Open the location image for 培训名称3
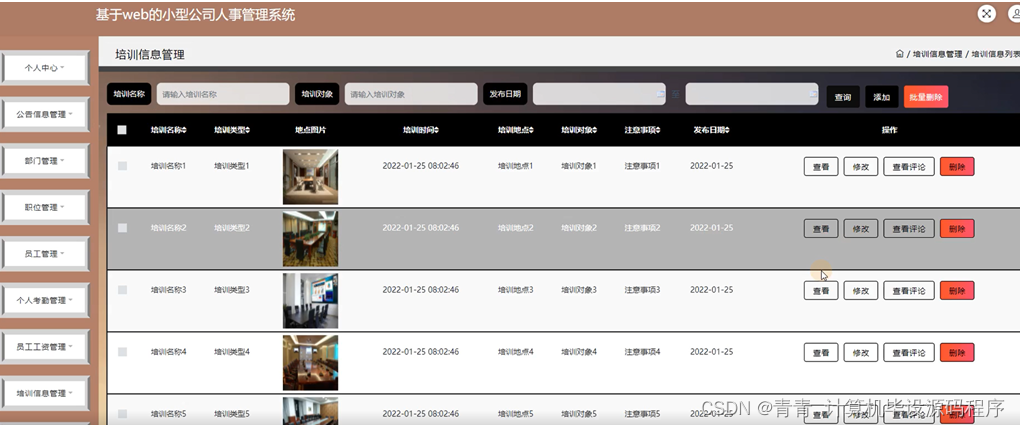1020x427 pixels. (310, 301)
